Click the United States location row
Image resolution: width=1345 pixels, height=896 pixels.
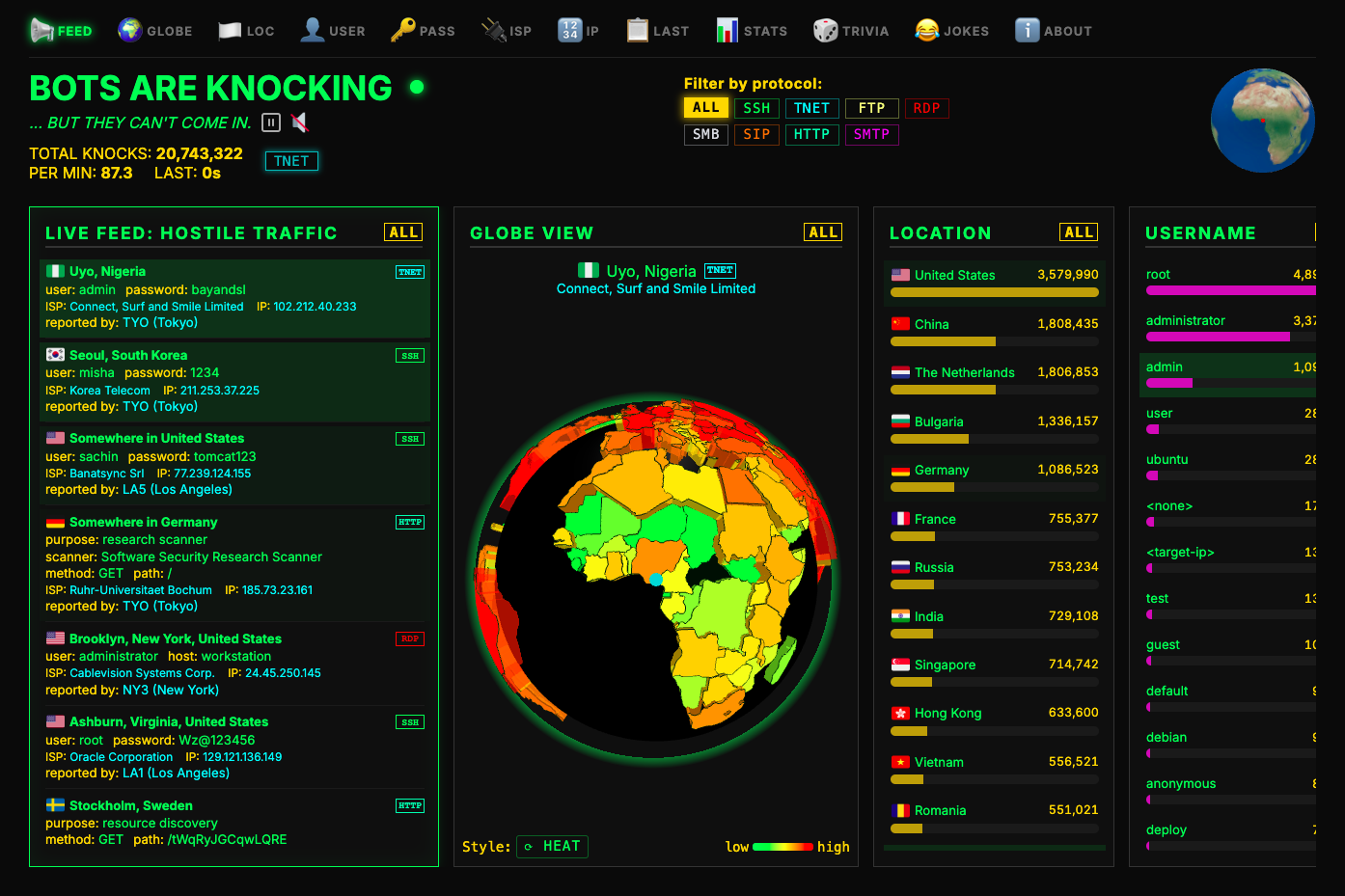click(995, 283)
